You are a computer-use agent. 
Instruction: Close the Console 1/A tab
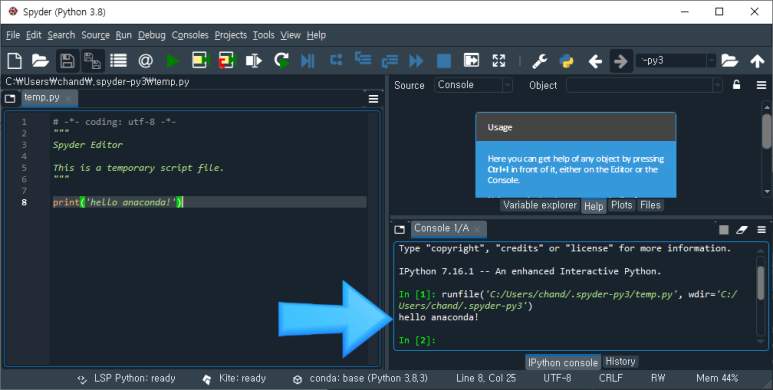[x=477, y=230]
